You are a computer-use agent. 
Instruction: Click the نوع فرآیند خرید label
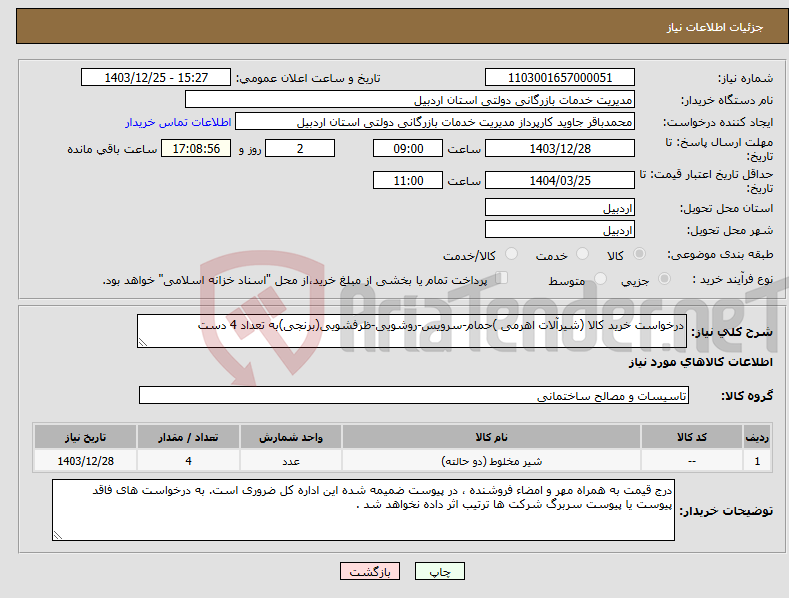tap(733, 279)
